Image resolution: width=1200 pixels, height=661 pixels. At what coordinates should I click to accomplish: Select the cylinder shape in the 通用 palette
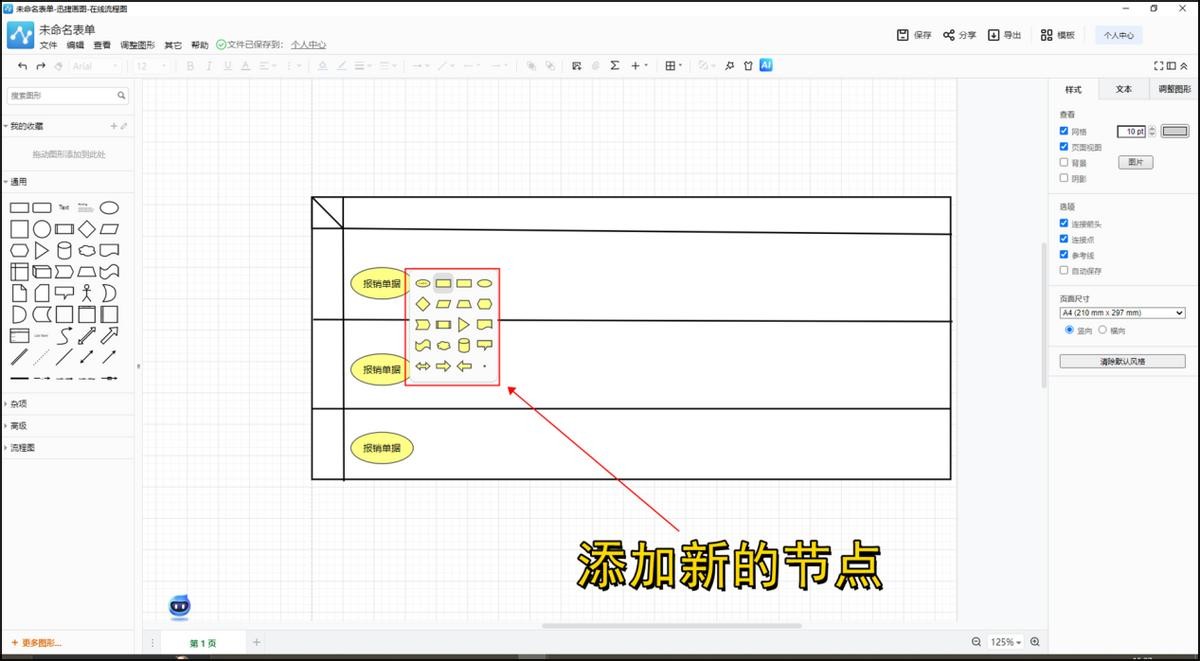click(64, 250)
